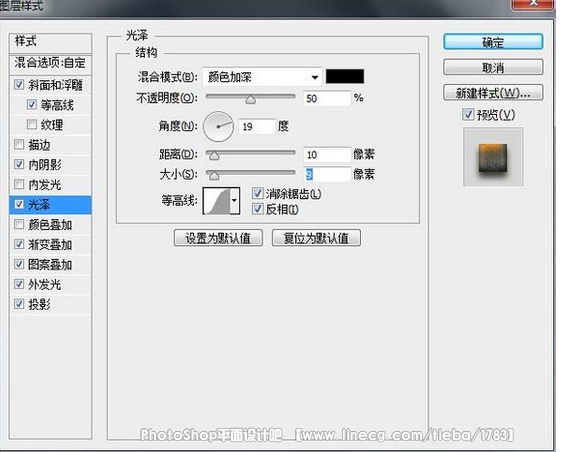Close the 图层样式 dialog

[533, 4]
